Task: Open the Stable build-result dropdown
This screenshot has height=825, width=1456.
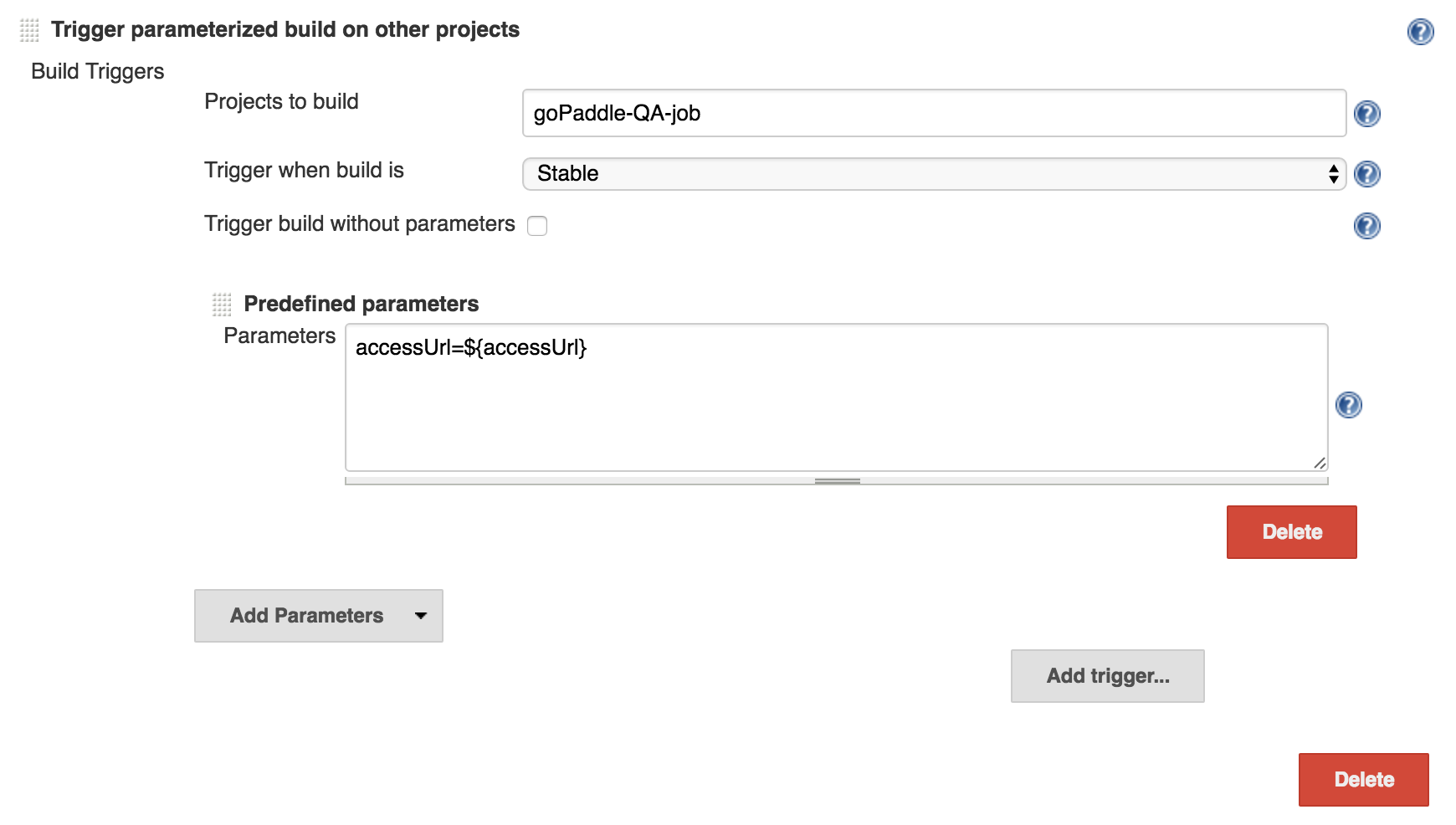Action: point(933,174)
